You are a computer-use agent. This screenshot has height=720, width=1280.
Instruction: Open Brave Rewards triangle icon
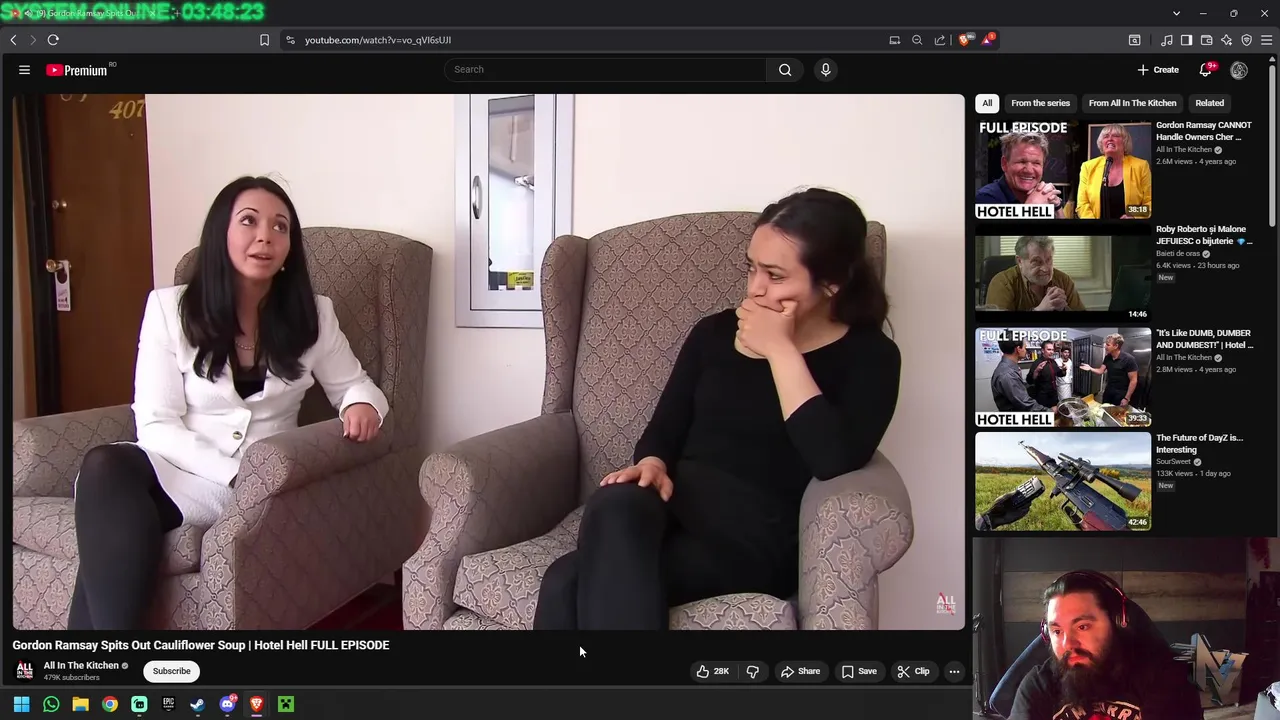tap(988, 40)
